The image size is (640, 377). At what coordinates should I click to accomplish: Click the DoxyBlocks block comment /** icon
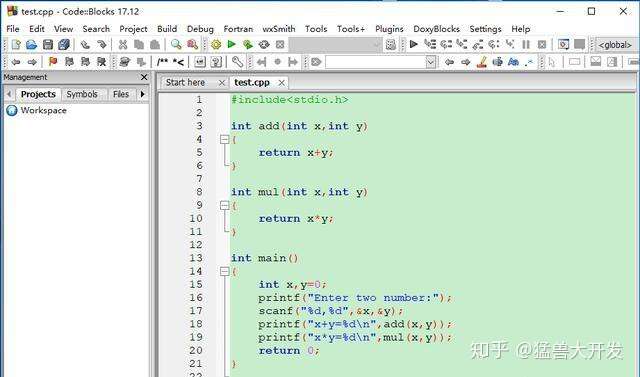162,62
